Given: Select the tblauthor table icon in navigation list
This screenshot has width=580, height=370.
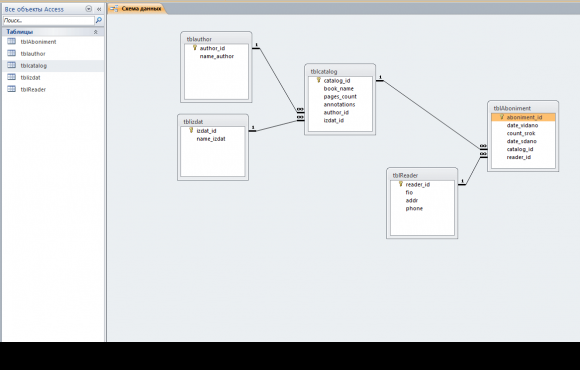Looking at the screenshot, I should coord(11,53).
